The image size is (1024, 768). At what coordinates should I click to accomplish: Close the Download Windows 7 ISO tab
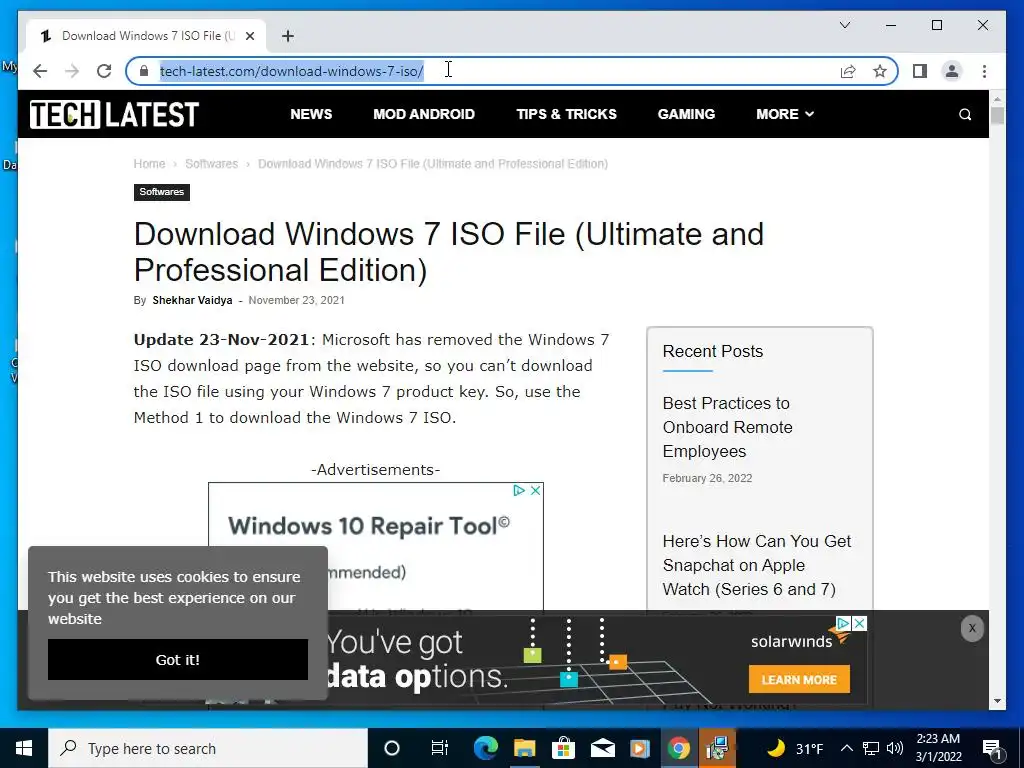(250, 36)
